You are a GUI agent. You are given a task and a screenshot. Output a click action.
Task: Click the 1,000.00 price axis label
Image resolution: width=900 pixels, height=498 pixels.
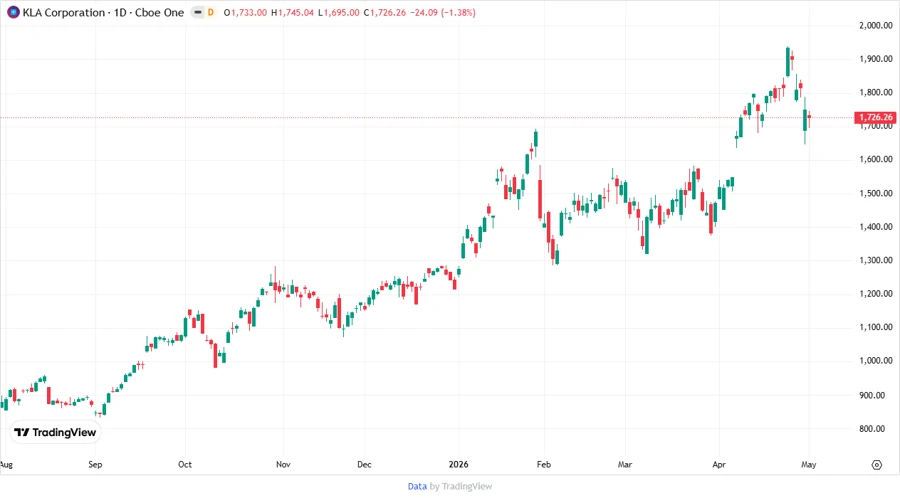tap(876, 361)
